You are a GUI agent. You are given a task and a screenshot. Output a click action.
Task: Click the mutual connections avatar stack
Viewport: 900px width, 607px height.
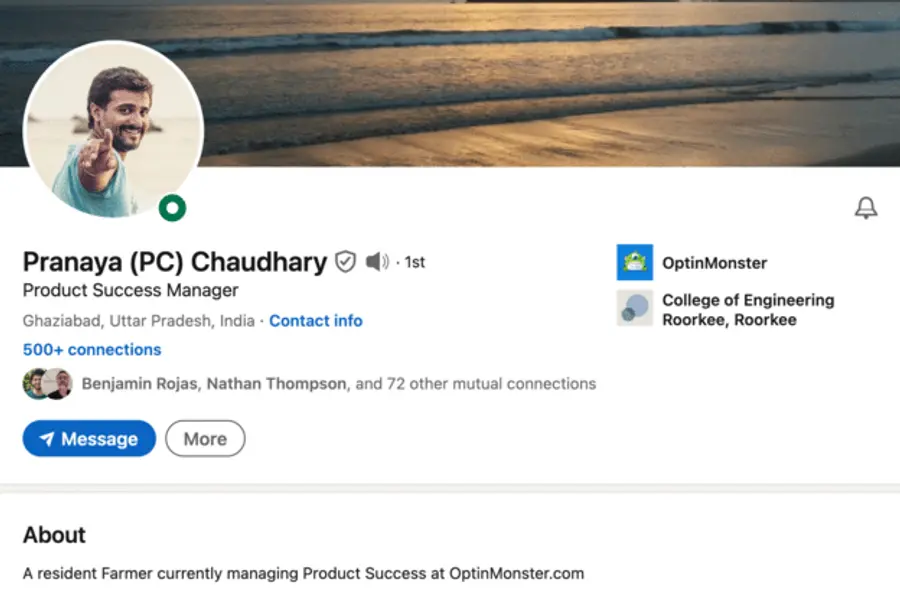[x=48, y=383]
